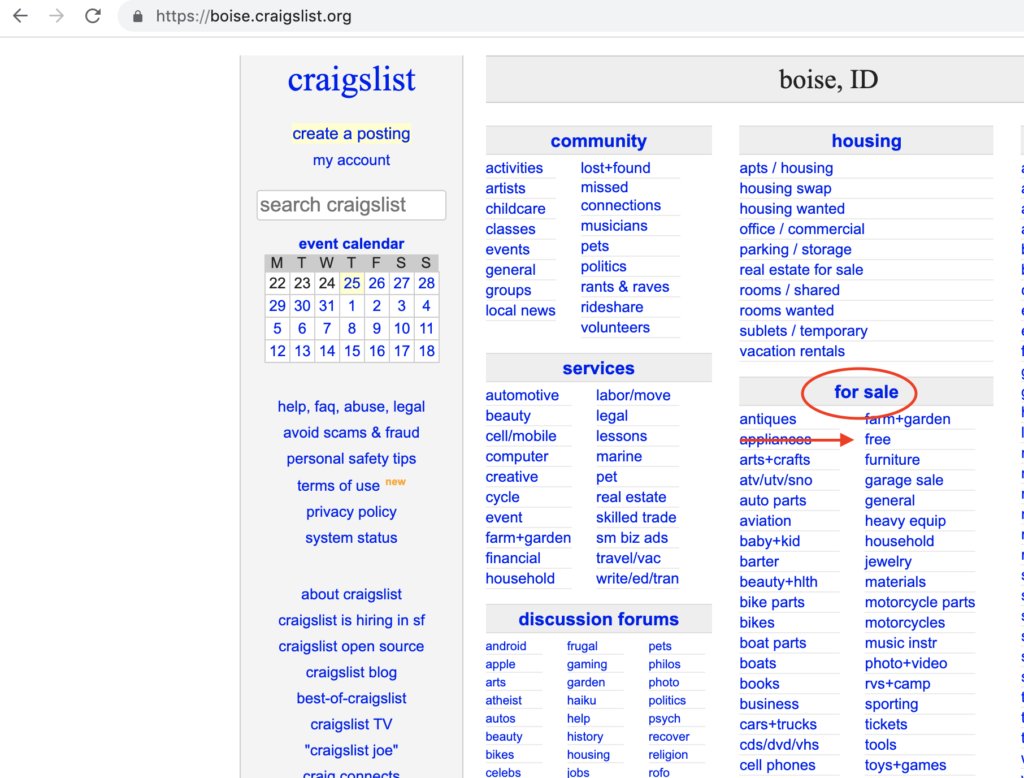
Task: Open financial services
Action: coord(513,559)
